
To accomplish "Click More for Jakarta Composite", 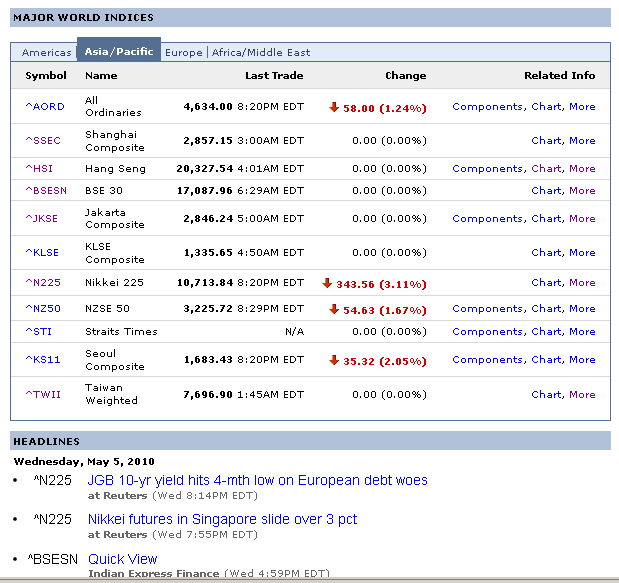I will [582, 219].
